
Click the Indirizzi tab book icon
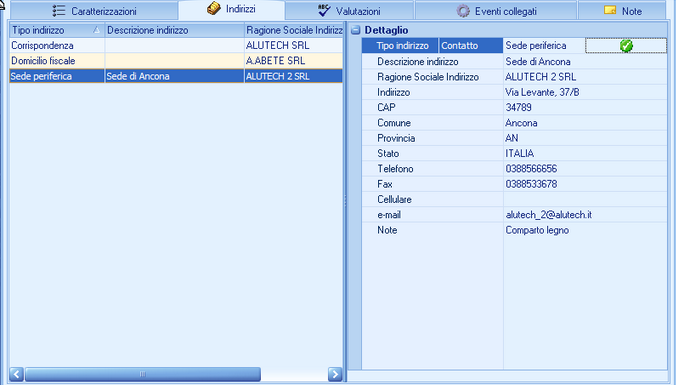[x=214, y=9]
